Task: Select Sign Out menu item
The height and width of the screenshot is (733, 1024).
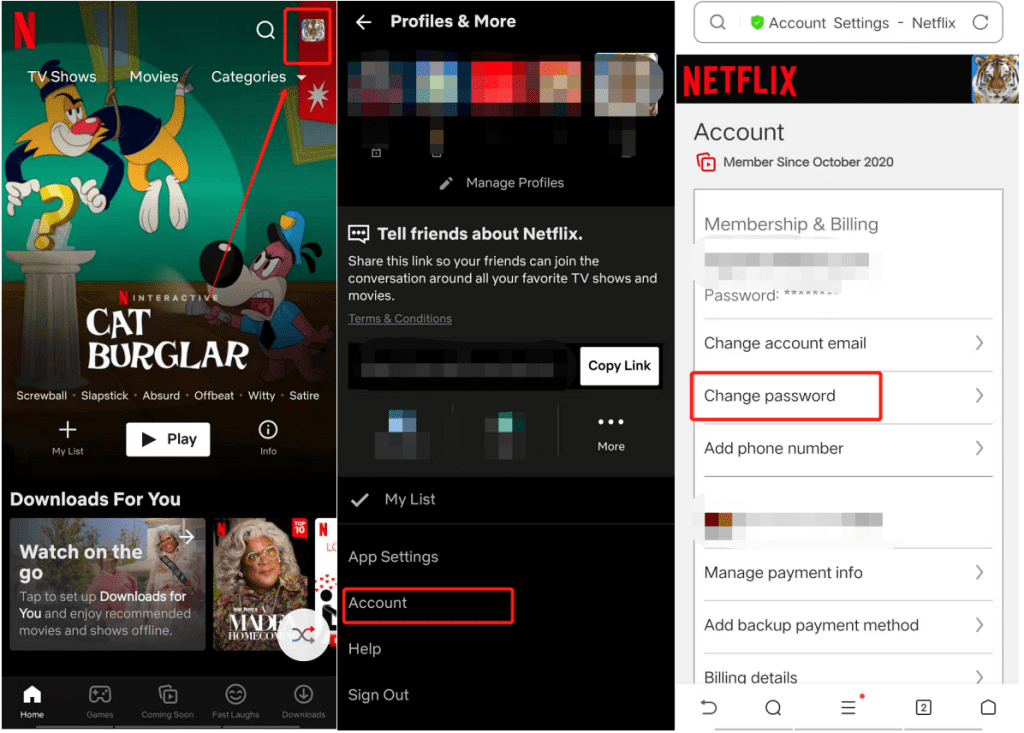Action: [377, 695]
